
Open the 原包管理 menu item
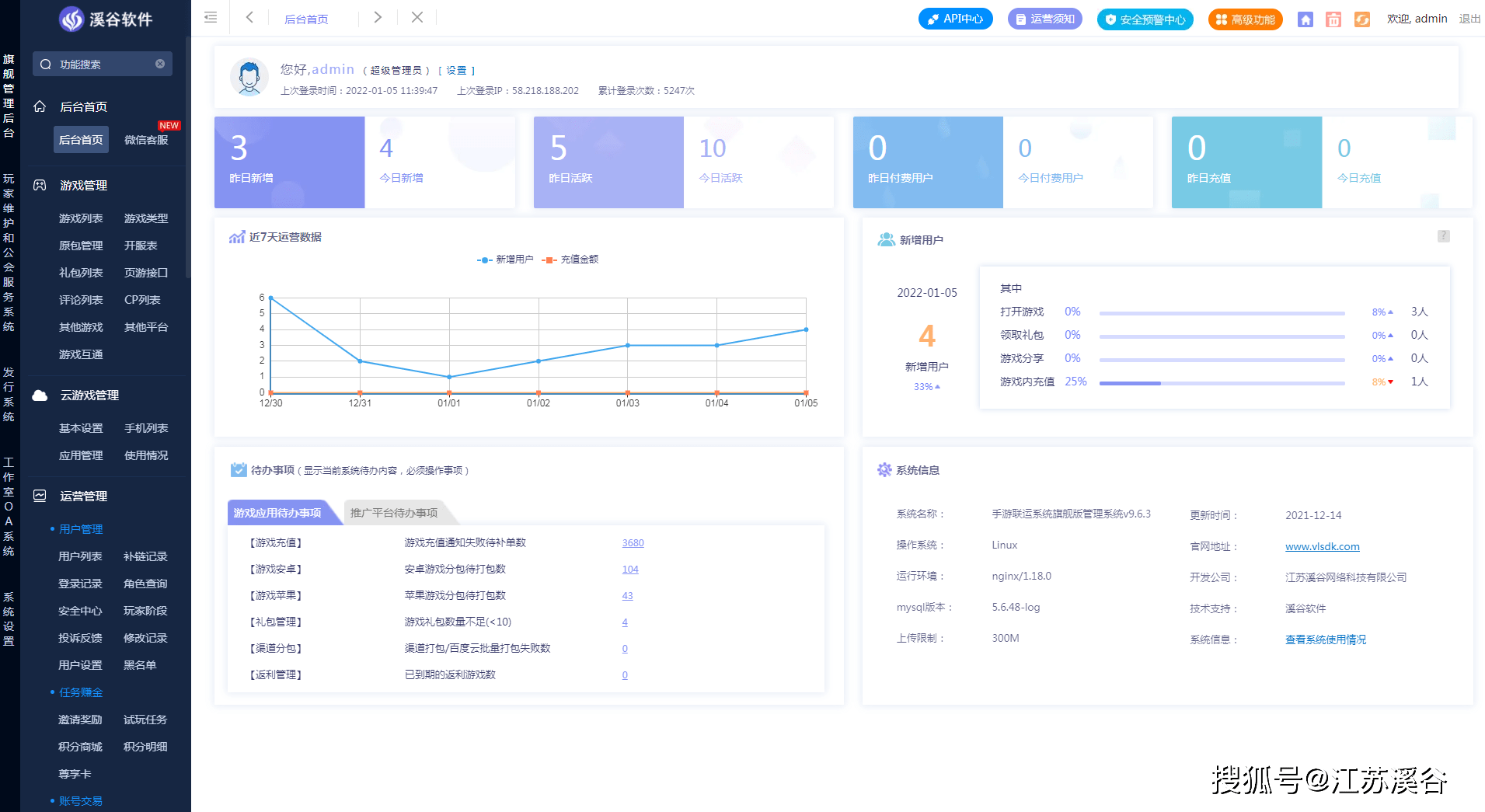tap(81, 246)
